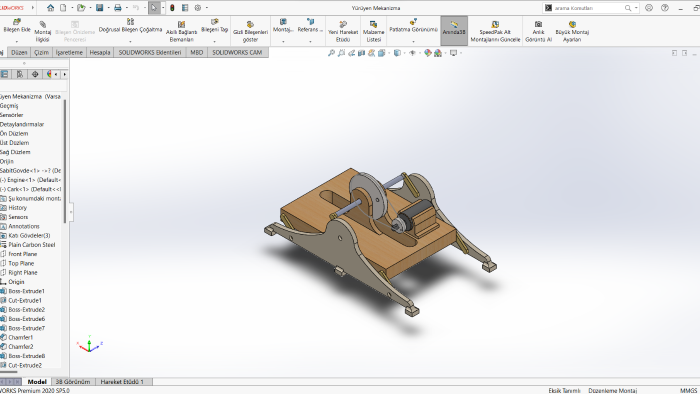This screenshot has height=394, width=700.
Task: Open the DimXpert crosshair tab icon
Action: pos(35,74)
